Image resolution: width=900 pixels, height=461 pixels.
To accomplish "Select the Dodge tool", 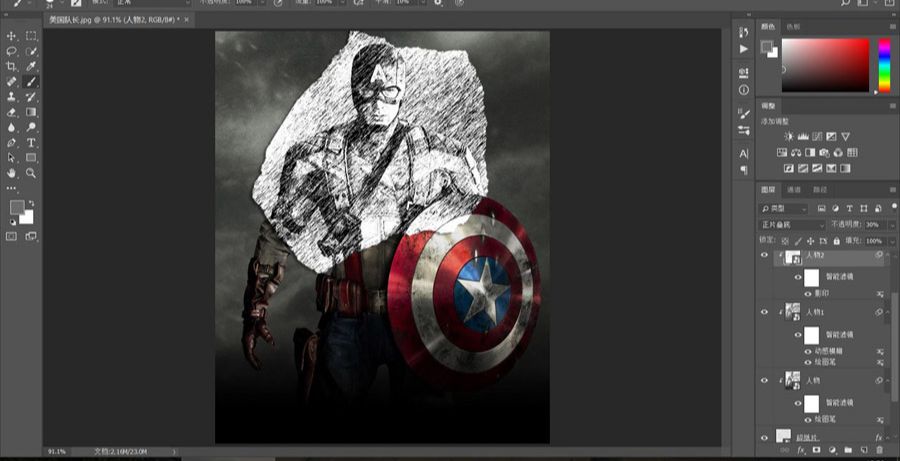I will click(x=31, y=127).
